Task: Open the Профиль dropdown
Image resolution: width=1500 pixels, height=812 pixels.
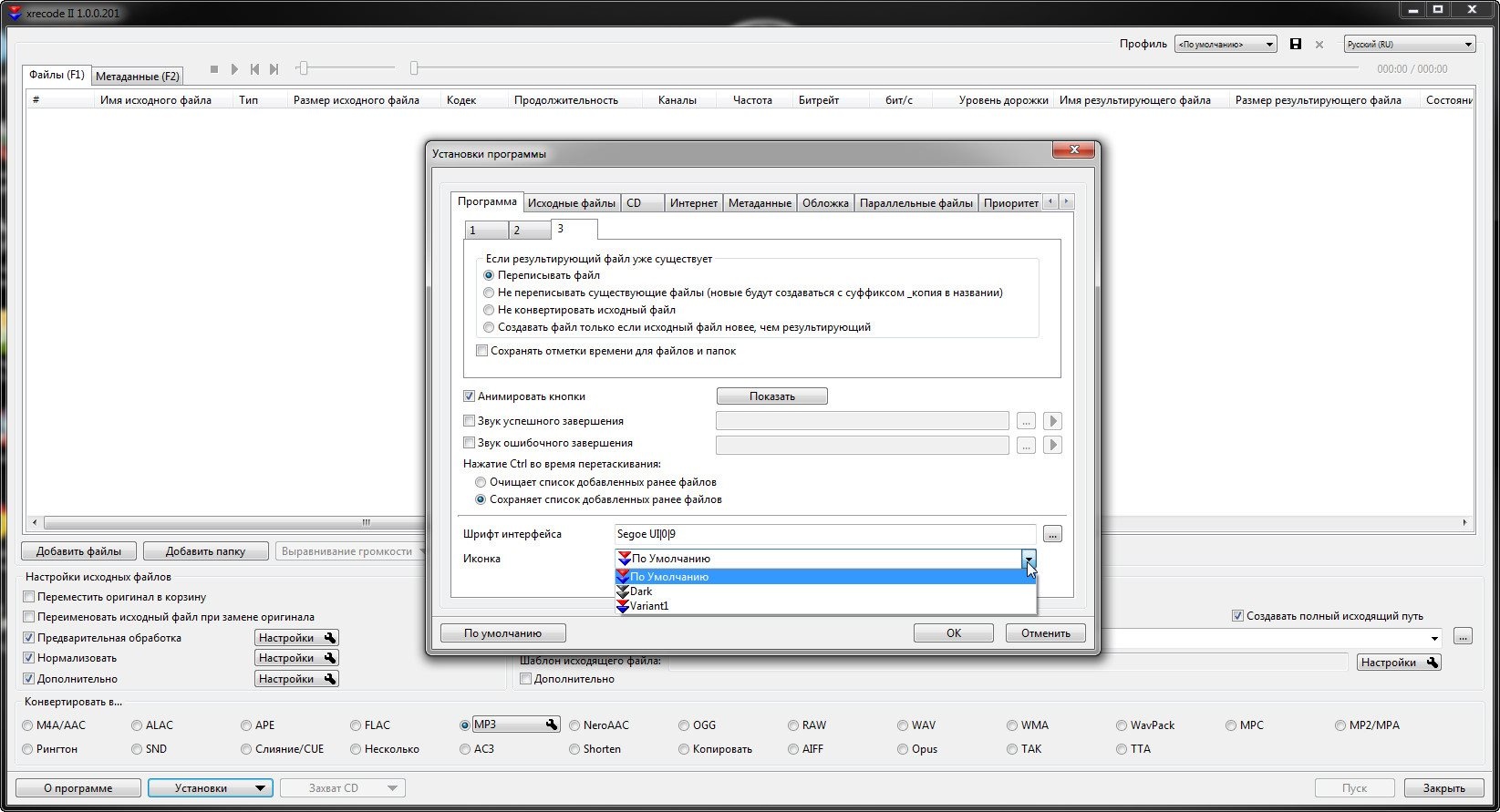Action: pos(1225,44)
